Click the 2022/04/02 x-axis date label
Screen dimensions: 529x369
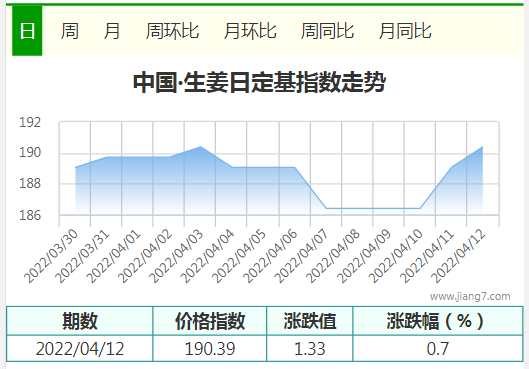click(145, 256)
